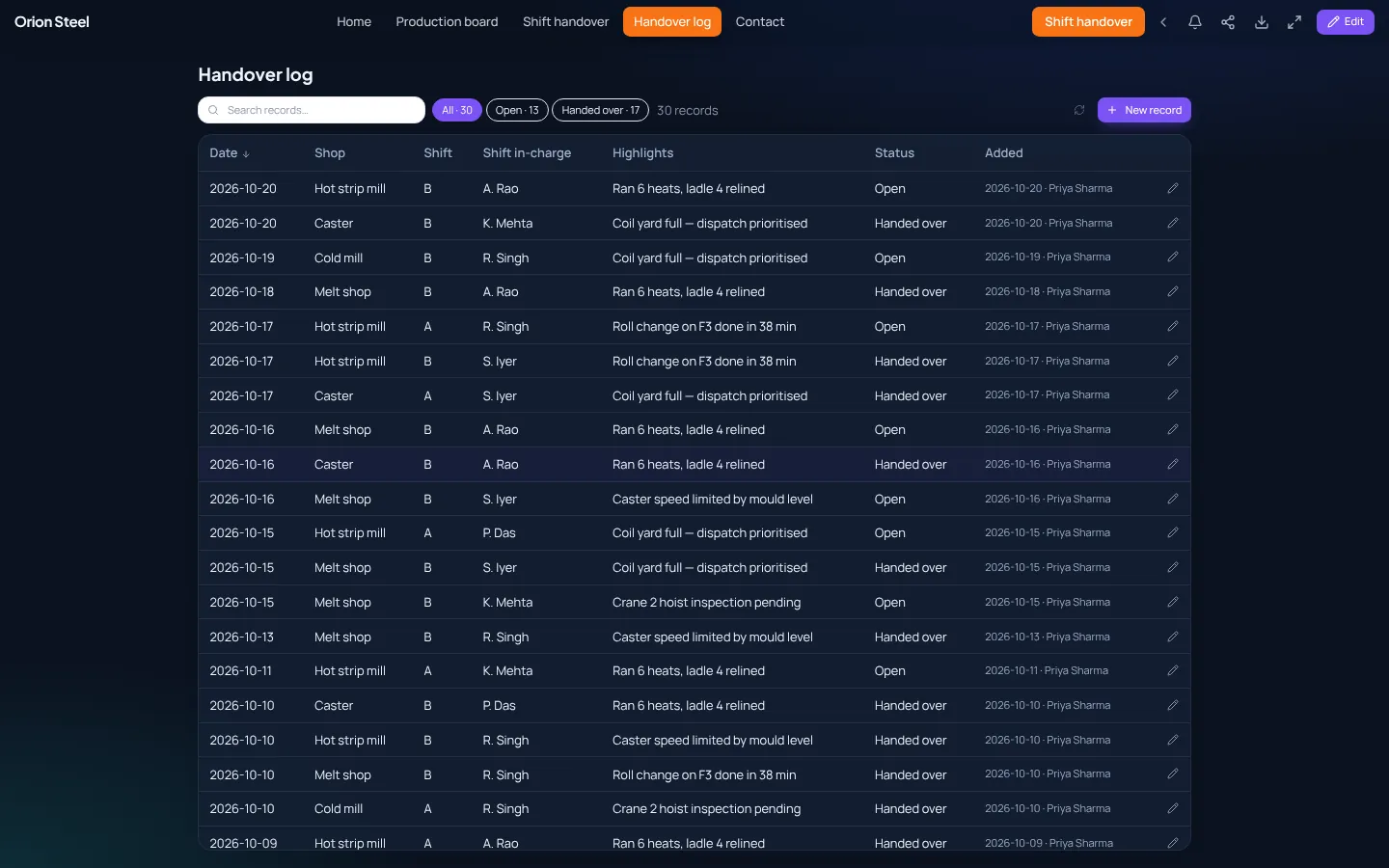This screenshot has width=1389, height=868.
Task: Click 'Crane 2 hoist inspection pending' for 2026-10-15
Action: tap(706, 602)
